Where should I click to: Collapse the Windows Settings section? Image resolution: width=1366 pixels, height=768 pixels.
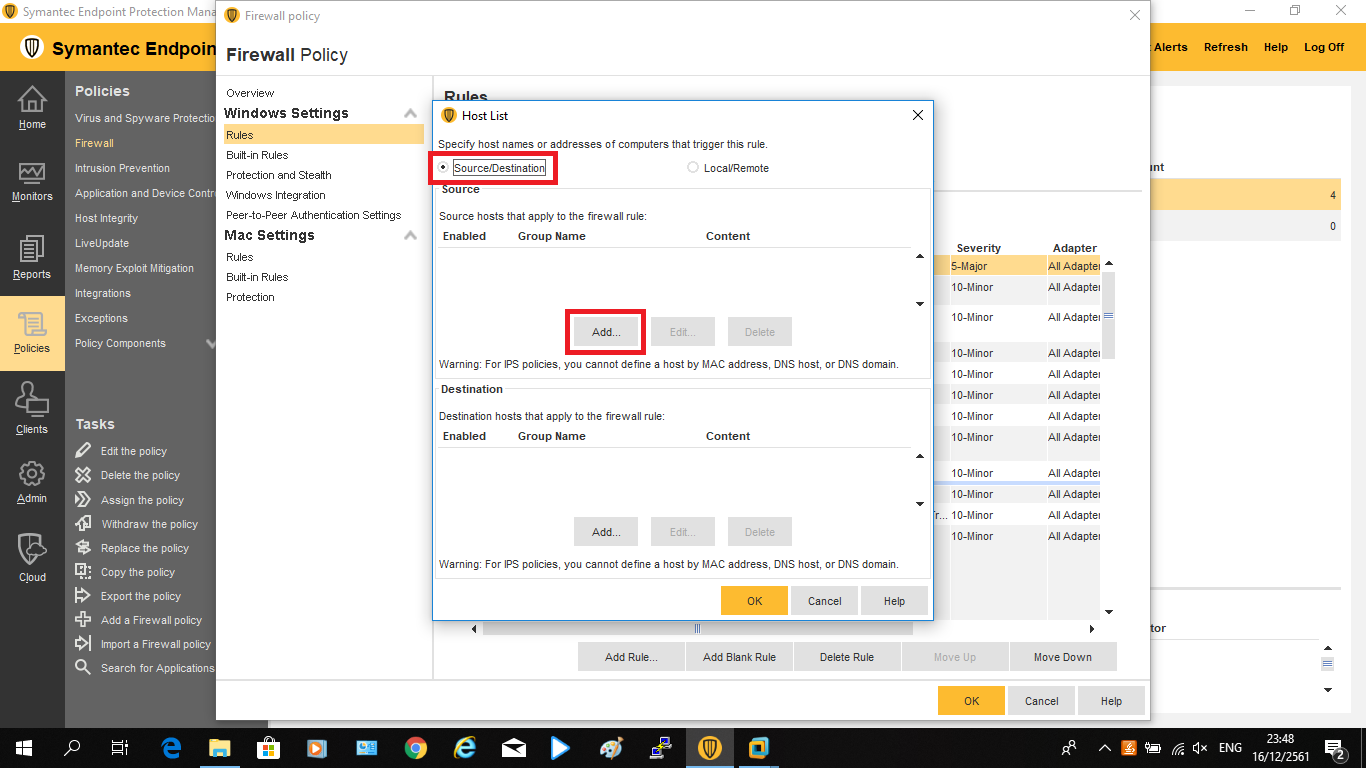pos(410,114)
